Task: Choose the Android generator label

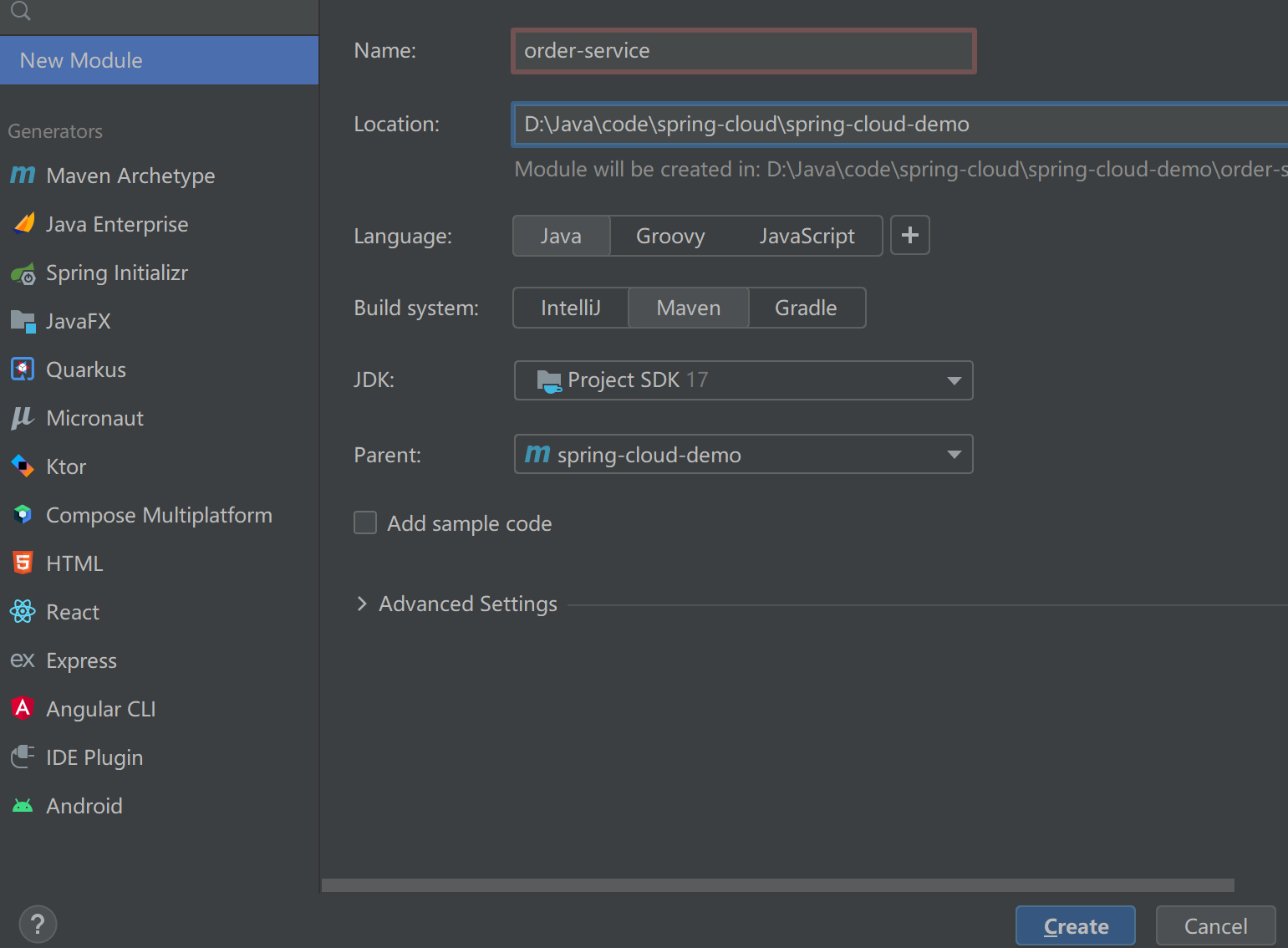Action: (x=84, y=806)
